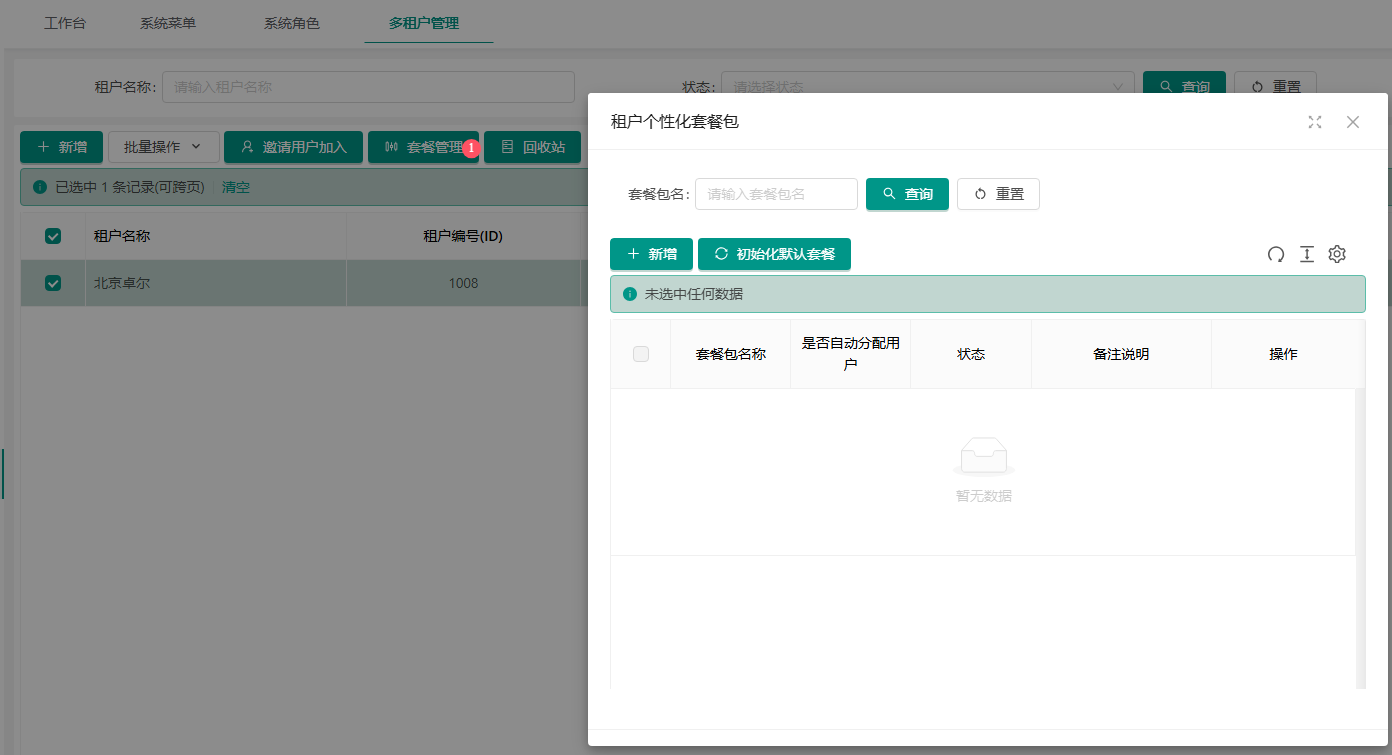The height and width of the screenshot is (755, 1392).
Task: Toggle fullscreen for the package dialog
Action: tap(1315, 122)
